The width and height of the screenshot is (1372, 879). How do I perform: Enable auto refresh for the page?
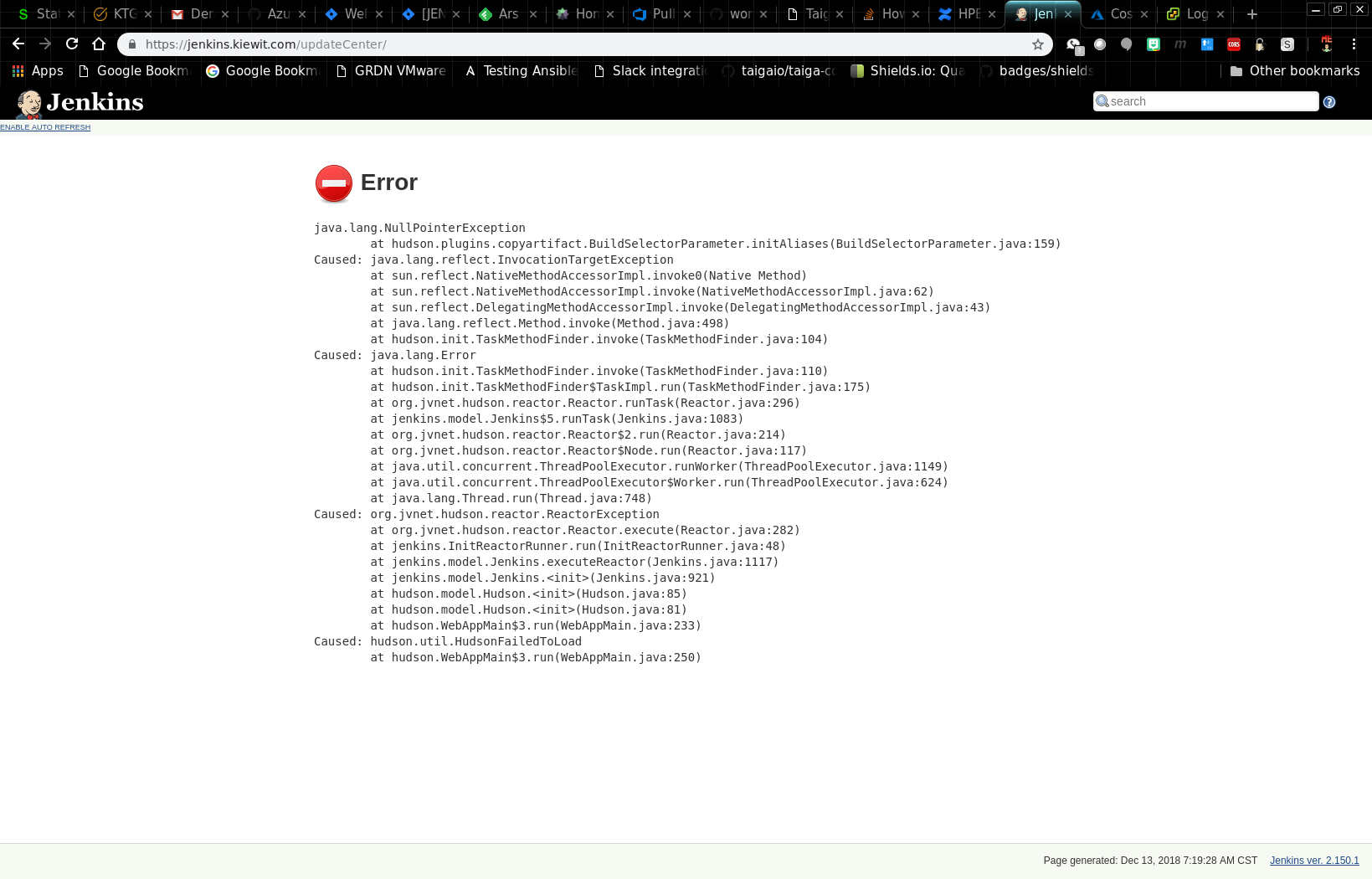[x=45, y=127]
